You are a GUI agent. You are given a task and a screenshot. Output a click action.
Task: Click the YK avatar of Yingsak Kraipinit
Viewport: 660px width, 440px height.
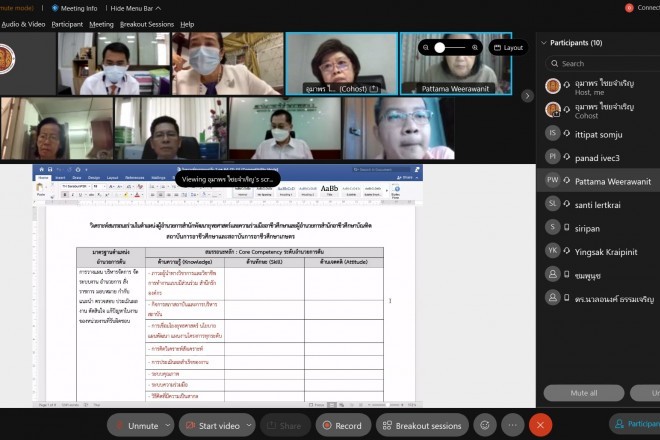552,251
